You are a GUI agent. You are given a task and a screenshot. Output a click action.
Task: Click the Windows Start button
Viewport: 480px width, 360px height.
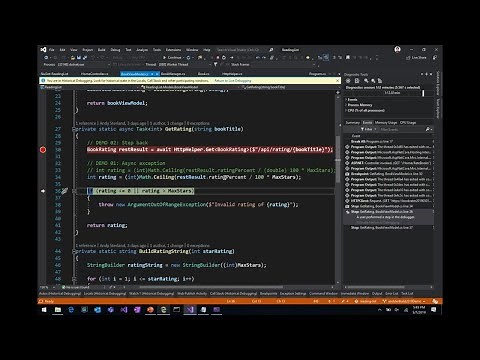tap(44, 310)
